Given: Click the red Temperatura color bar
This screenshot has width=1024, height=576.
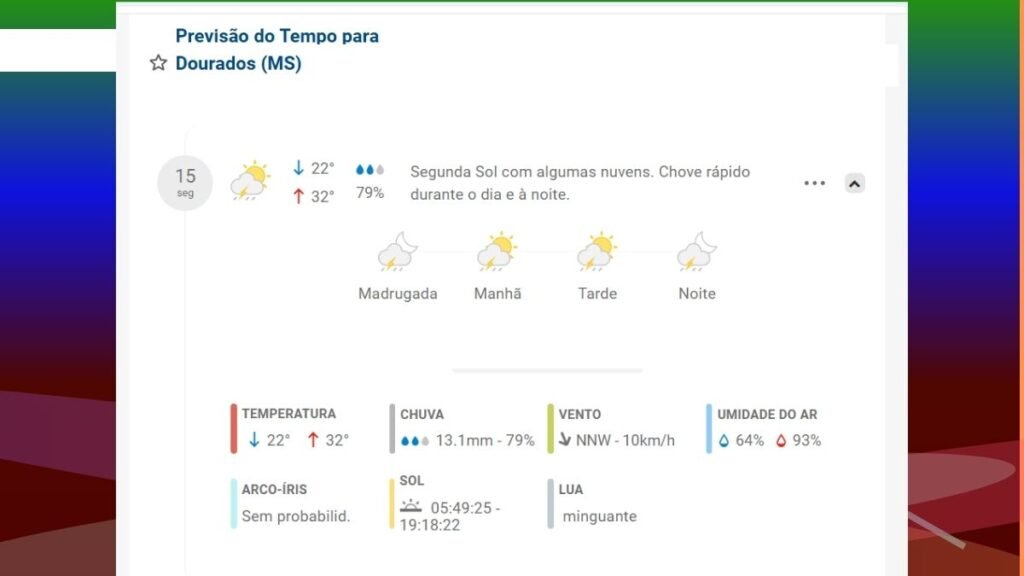Looking at the screenshot, I should (234, 428).
